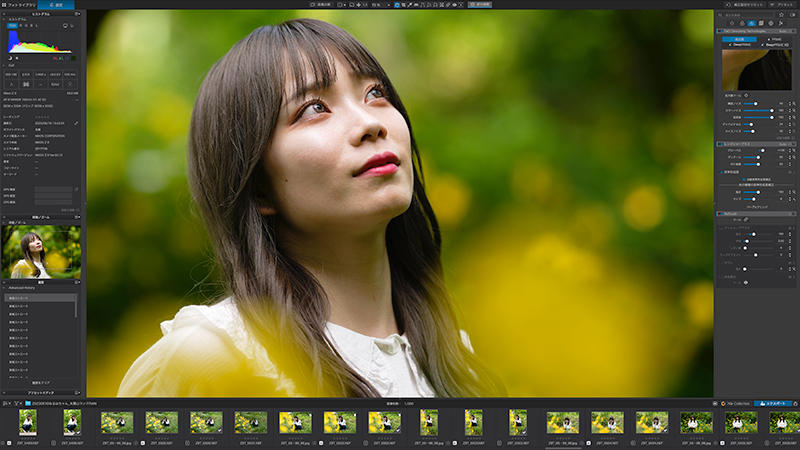Edit capture date with the pencil icon

(76, 123)
